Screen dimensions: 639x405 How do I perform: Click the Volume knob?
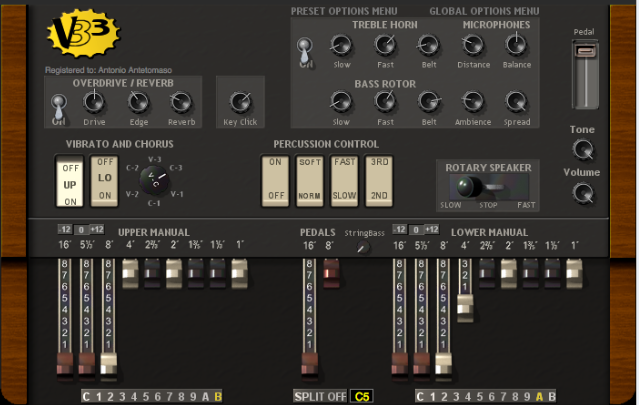pyautogui.click(x=582, y=195)
